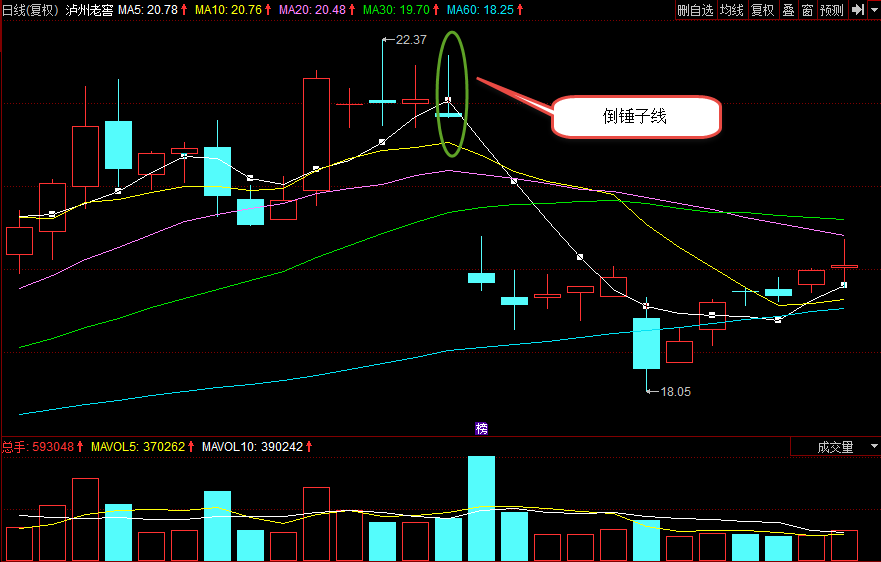
Task: Select the 预测 forecast tool
Action: tap(831, 10)
